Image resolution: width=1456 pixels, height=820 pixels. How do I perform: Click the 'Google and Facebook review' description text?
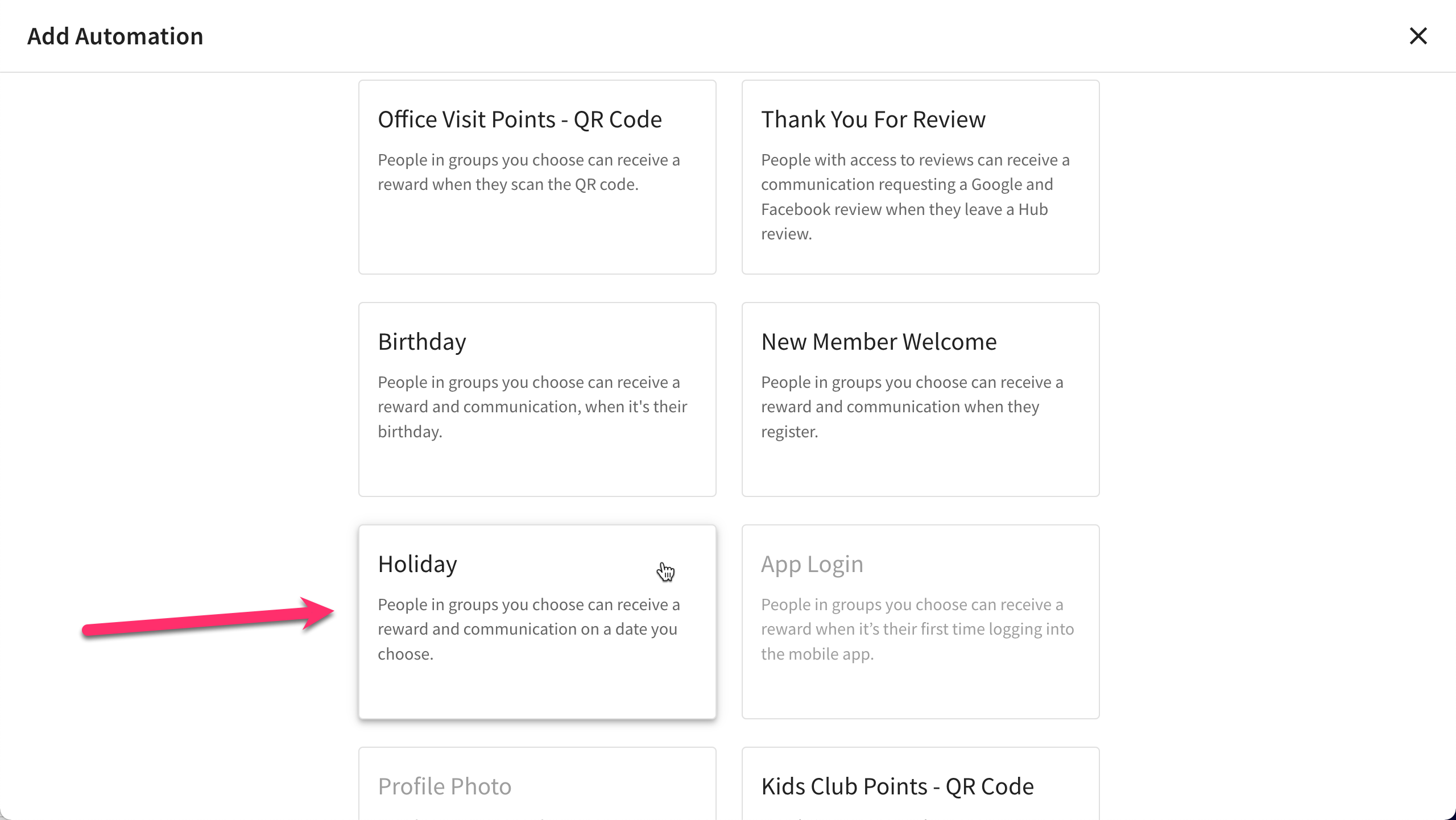tap(916, 197)
